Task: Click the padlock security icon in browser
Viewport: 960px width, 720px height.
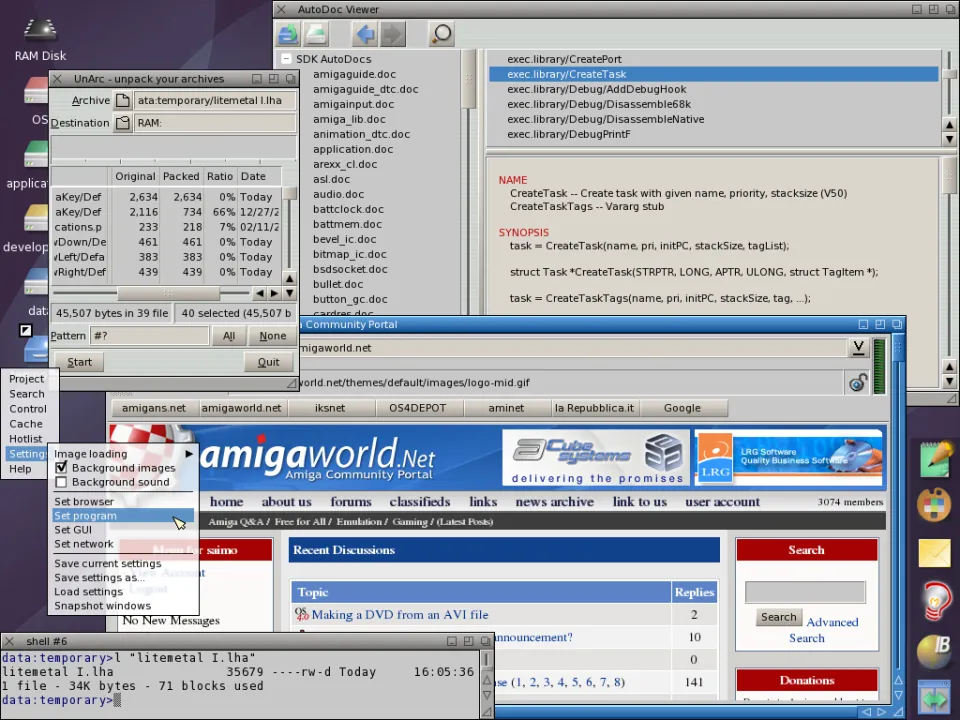Action: pyautogui.click(x=857, y=382)
